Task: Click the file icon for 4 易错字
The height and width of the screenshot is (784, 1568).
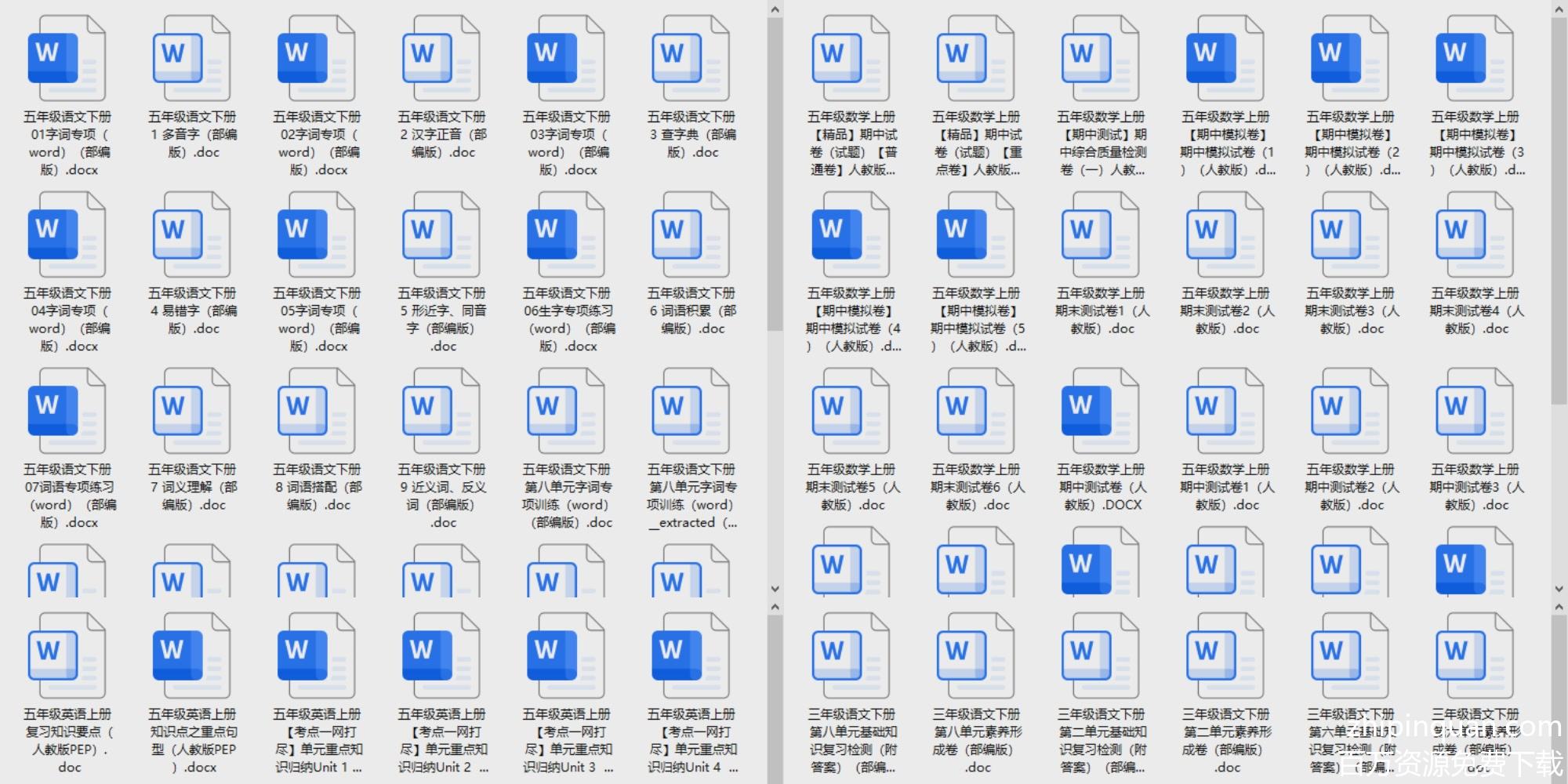Action: pos(191,235)
